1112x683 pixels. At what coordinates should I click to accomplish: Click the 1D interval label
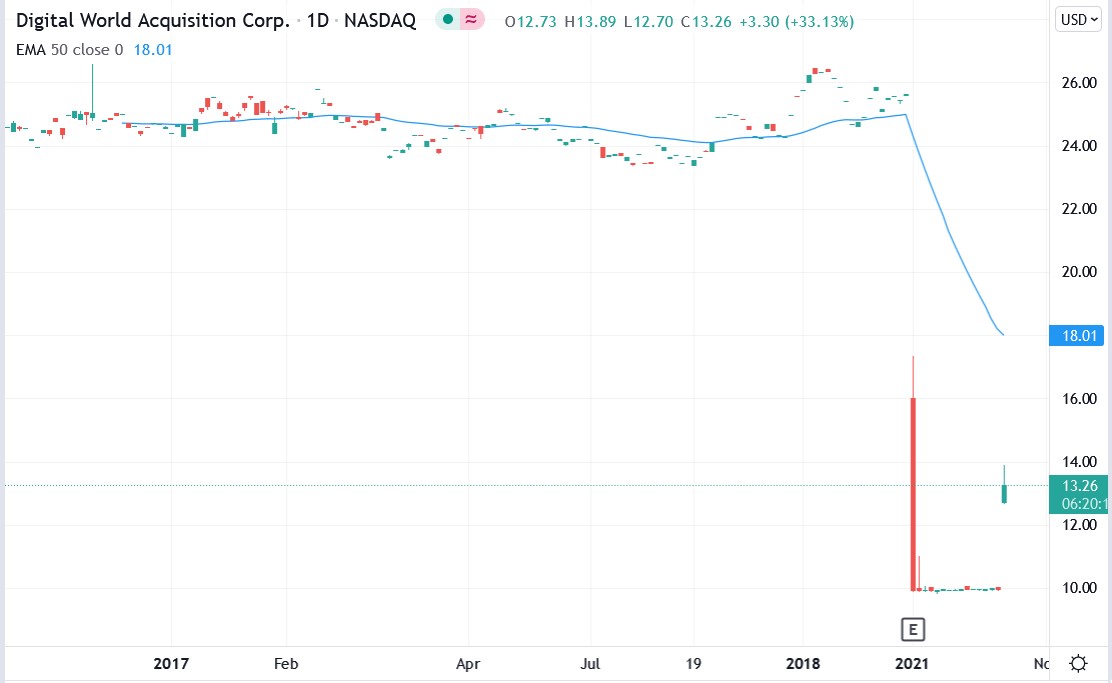click(x=318, y=21)
